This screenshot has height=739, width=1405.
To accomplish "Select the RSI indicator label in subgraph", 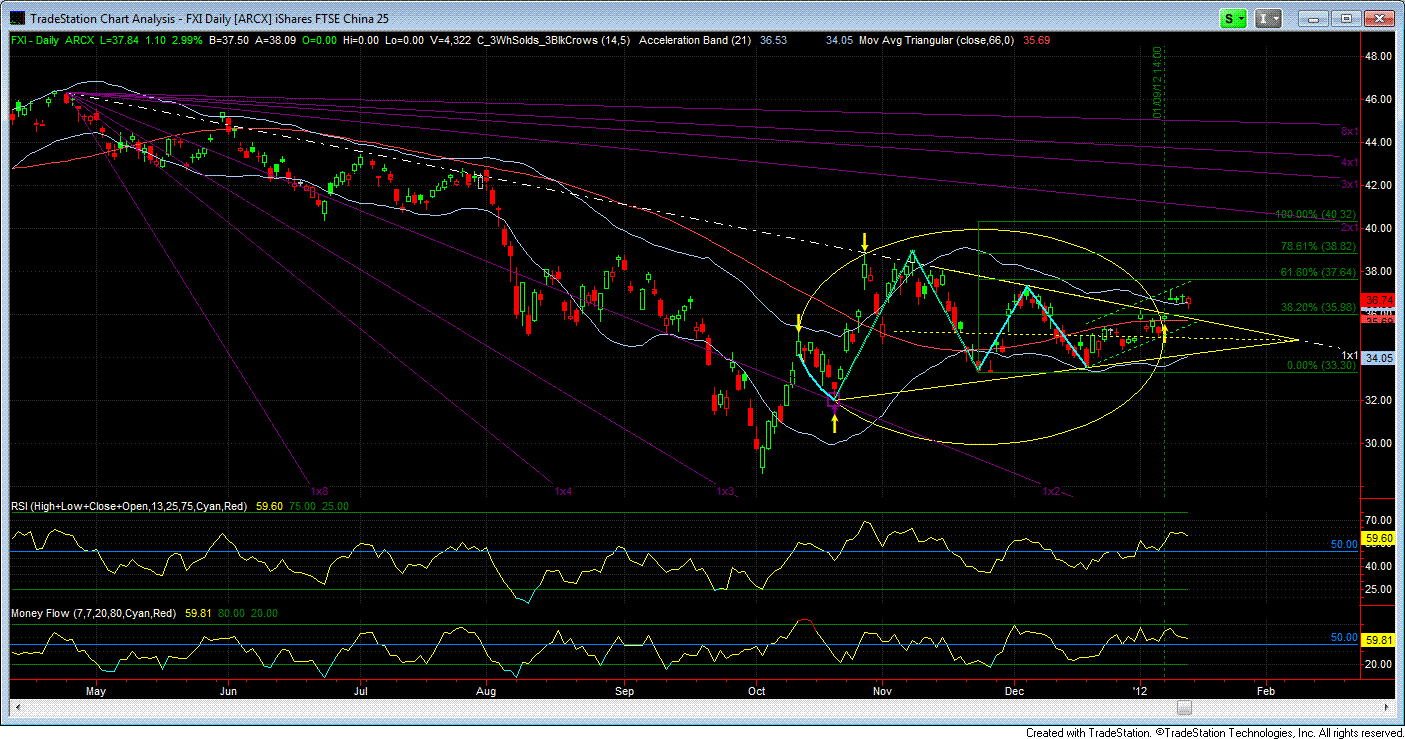I will click(130, 507).
